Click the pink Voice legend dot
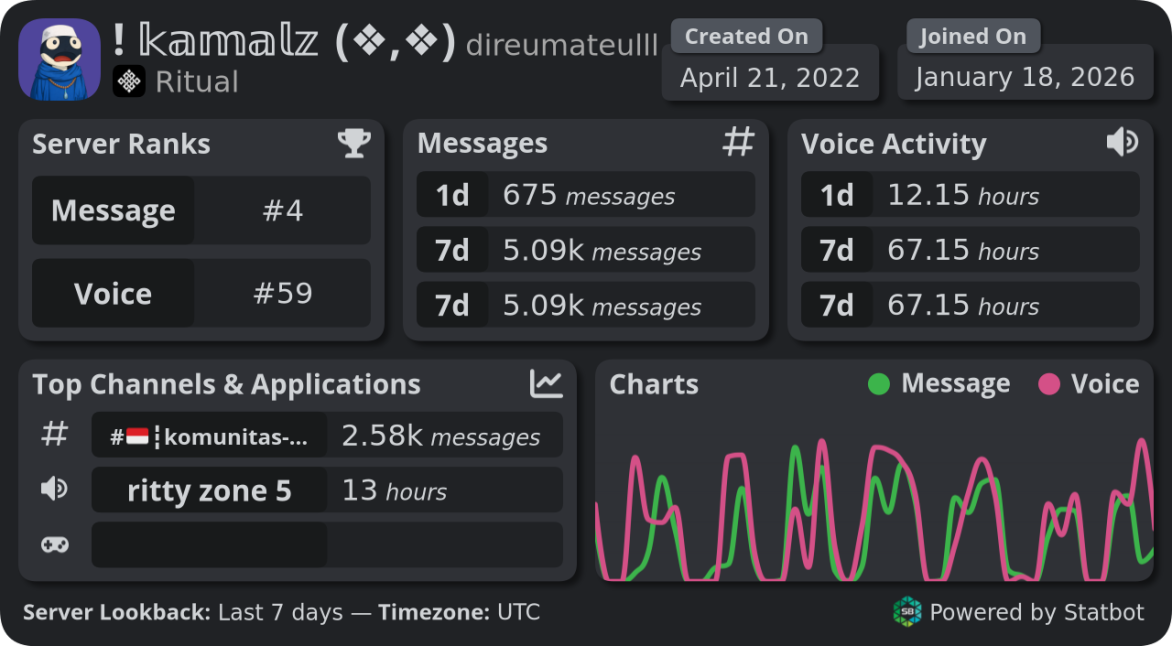The height and width of the screenshot is (646, 1172). point(1048,385)
